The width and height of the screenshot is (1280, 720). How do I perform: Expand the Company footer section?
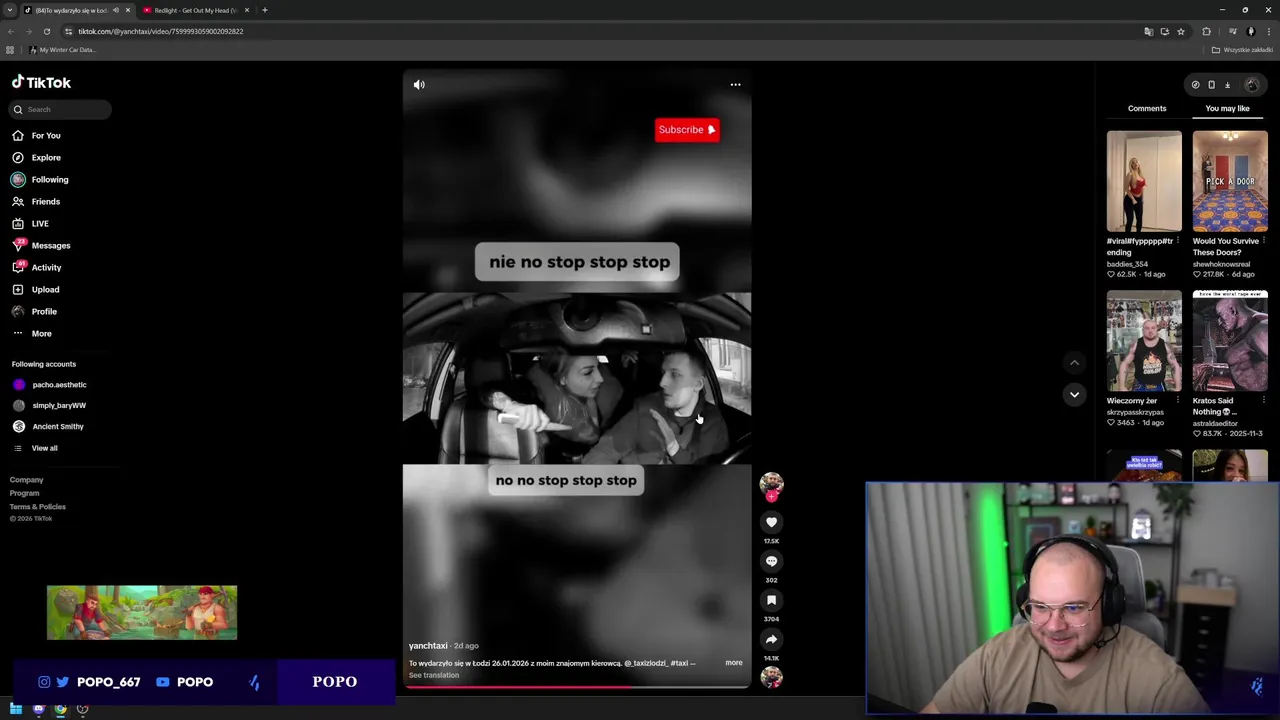(x=27, y=480)
